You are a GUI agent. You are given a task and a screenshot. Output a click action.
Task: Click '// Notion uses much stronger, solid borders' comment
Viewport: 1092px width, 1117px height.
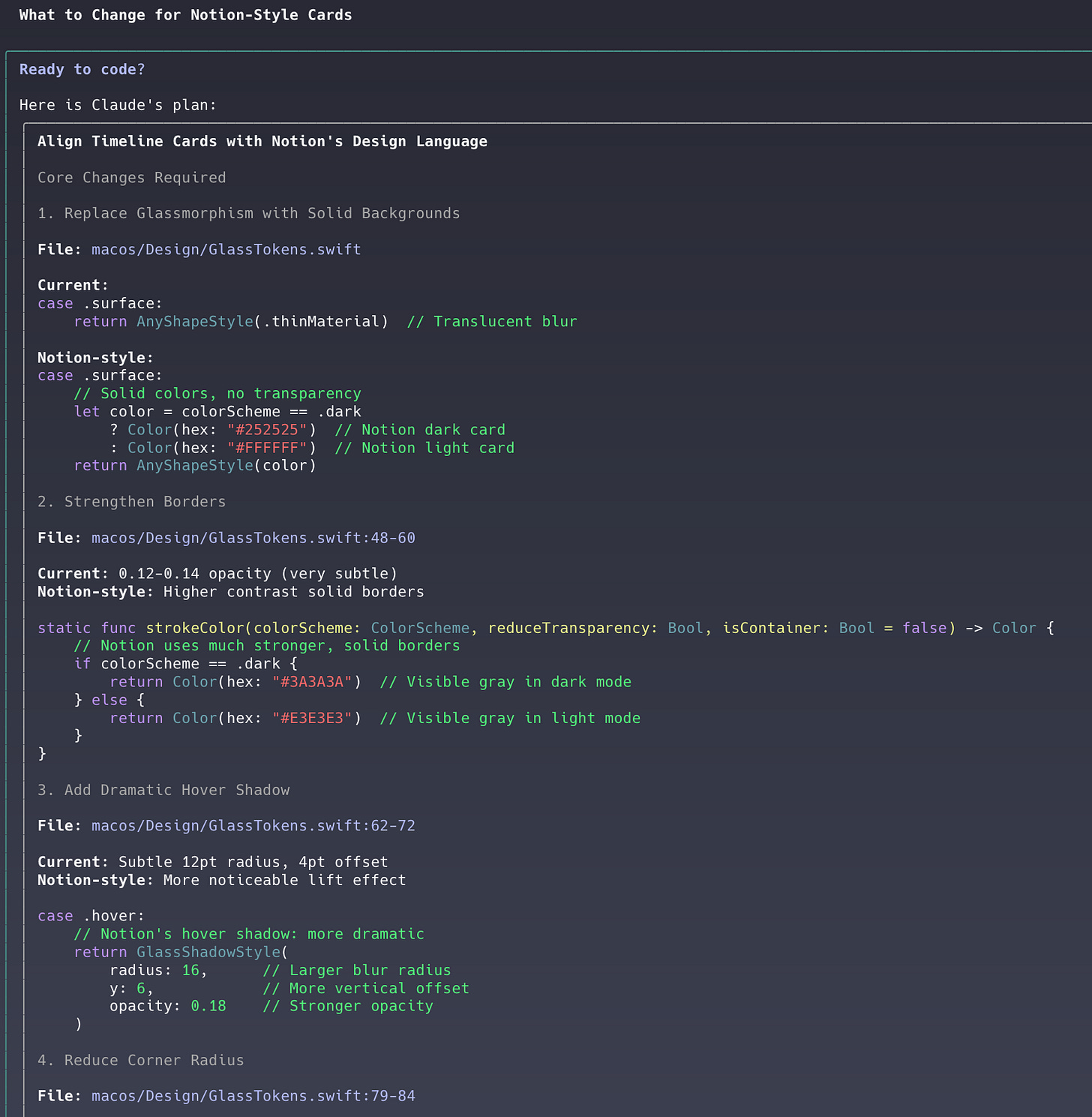[x=267, y=645]
